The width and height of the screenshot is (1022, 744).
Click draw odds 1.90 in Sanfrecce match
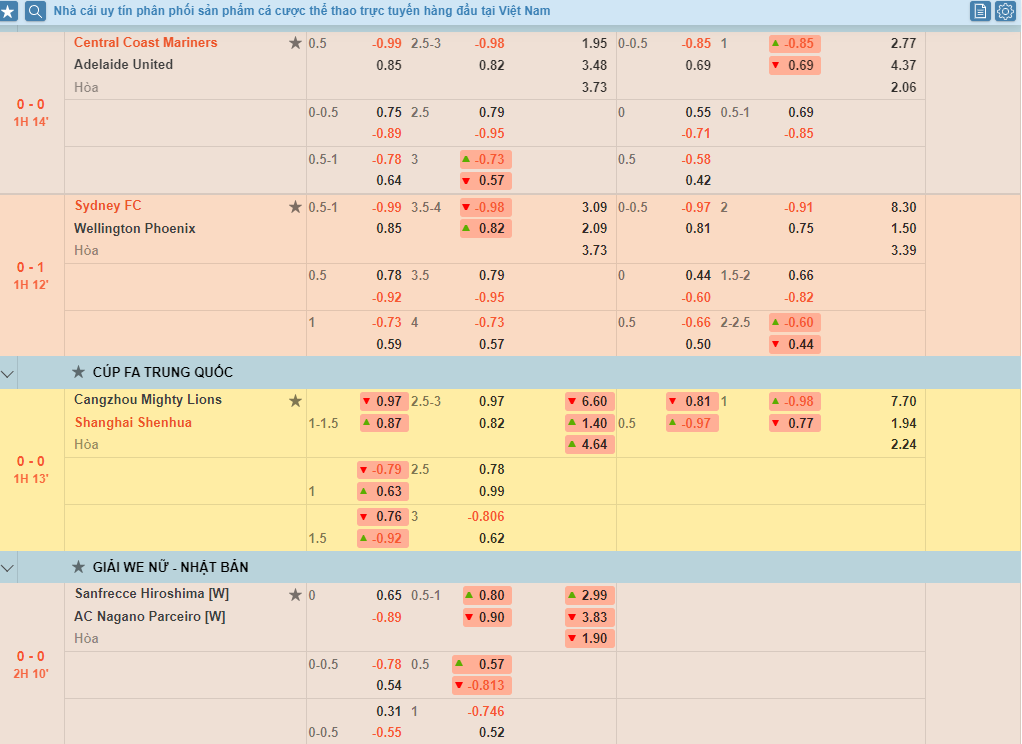pos(590,638)
